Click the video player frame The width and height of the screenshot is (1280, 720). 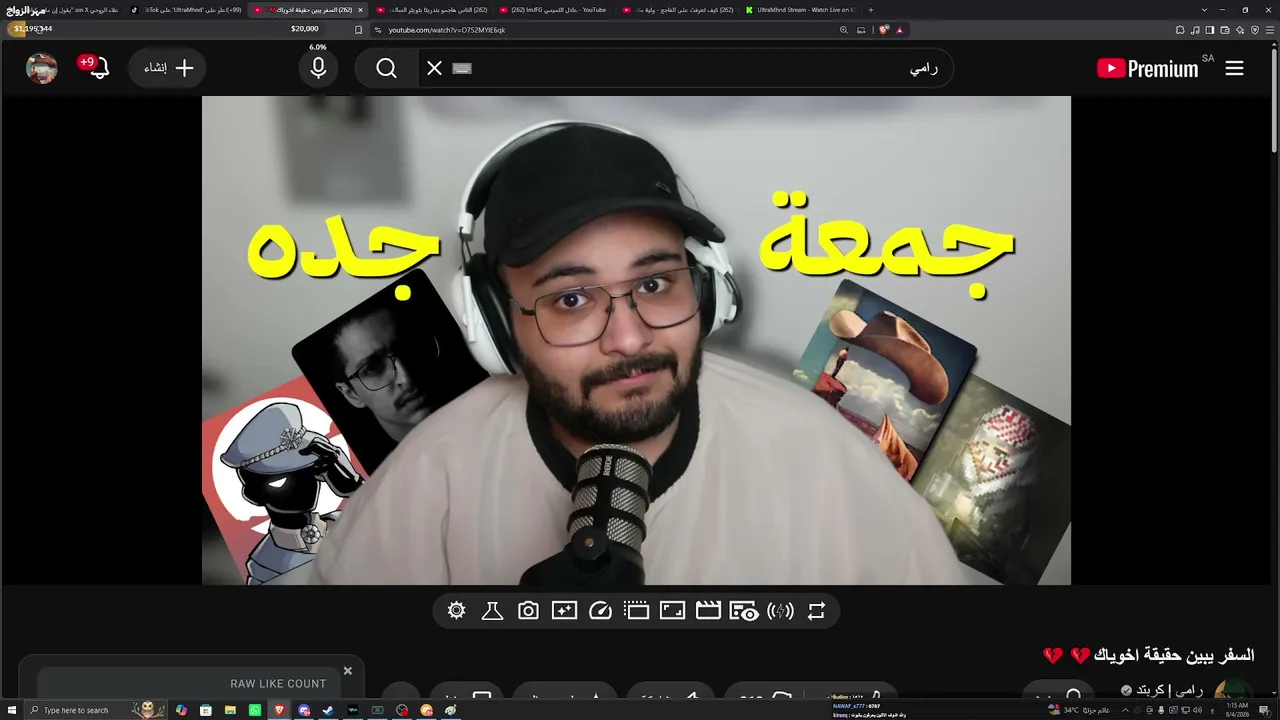(636, 340)
